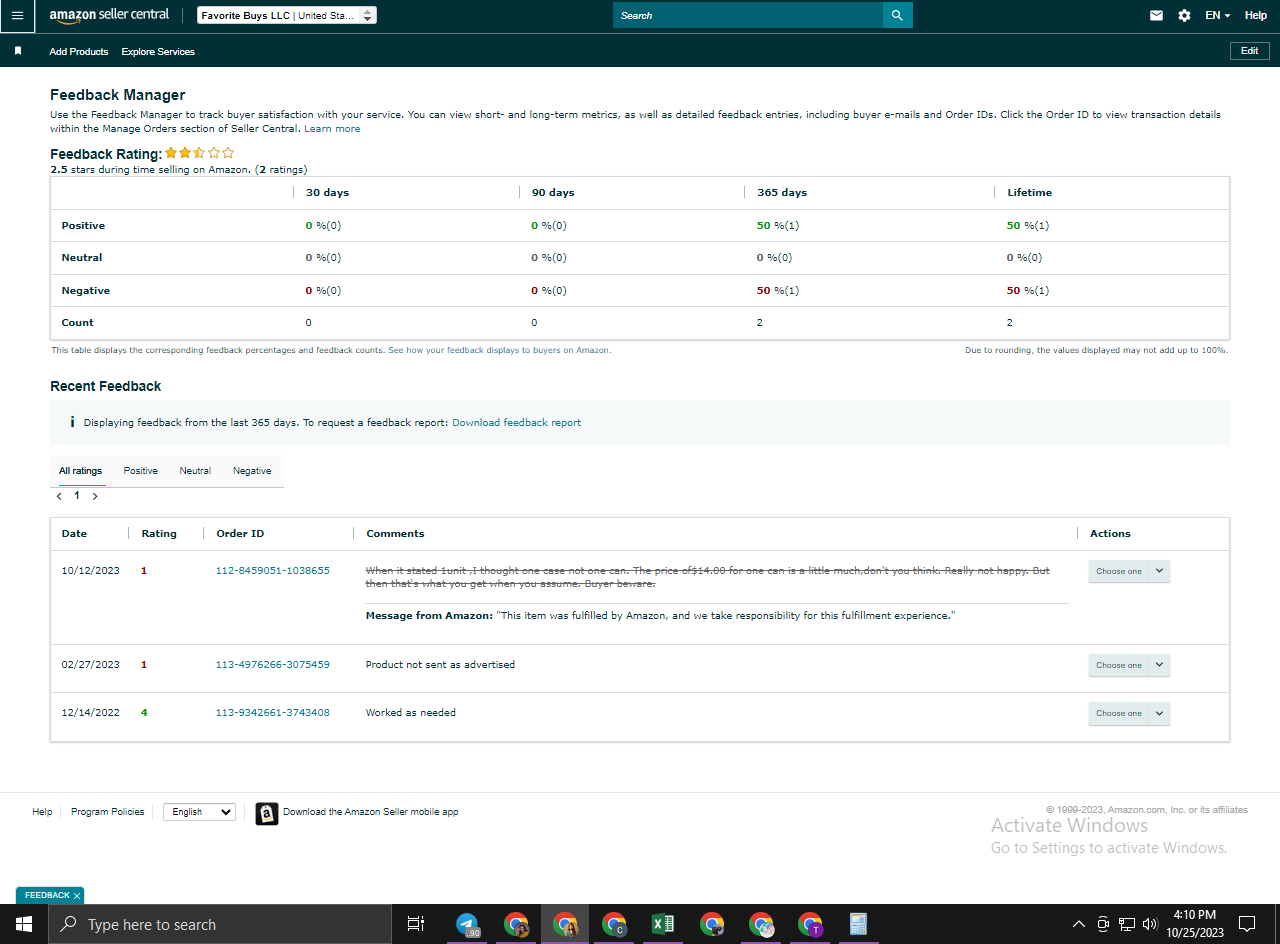Open Excel from the taskbar
1280x944 pixels.
[x=662, y=924]
